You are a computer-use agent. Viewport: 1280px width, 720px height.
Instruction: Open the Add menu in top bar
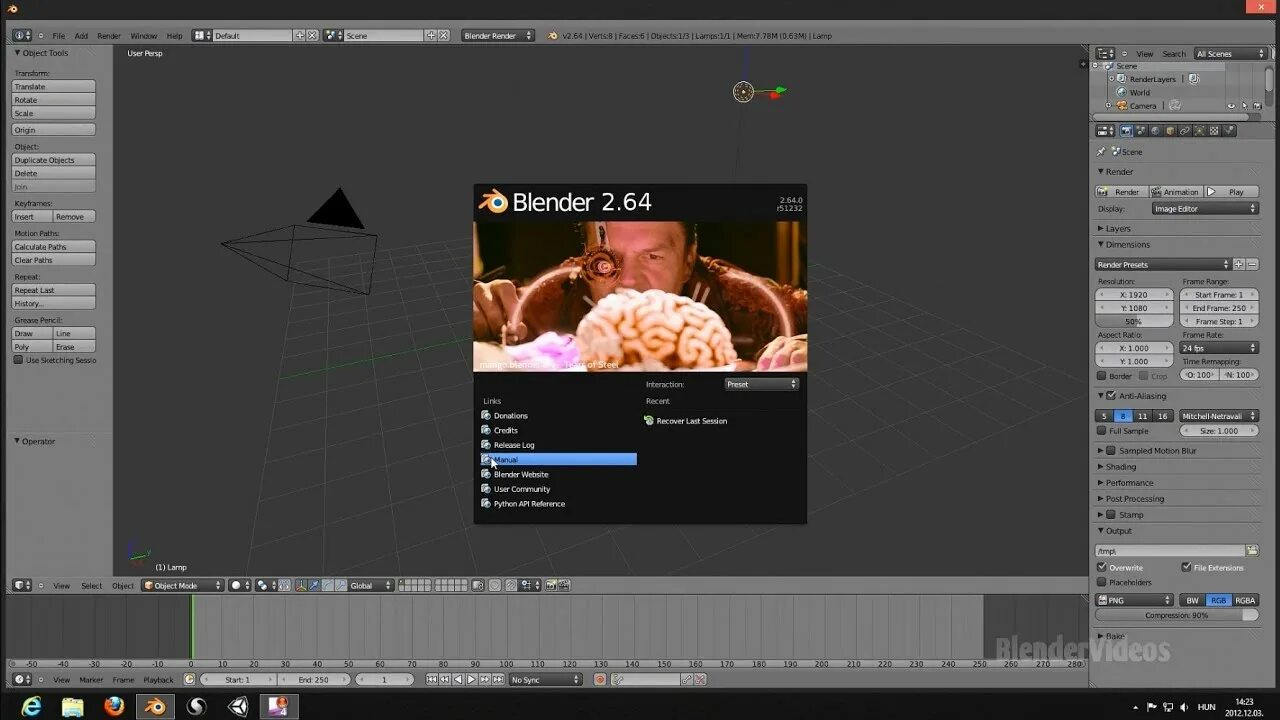click(x=81, y=35)
